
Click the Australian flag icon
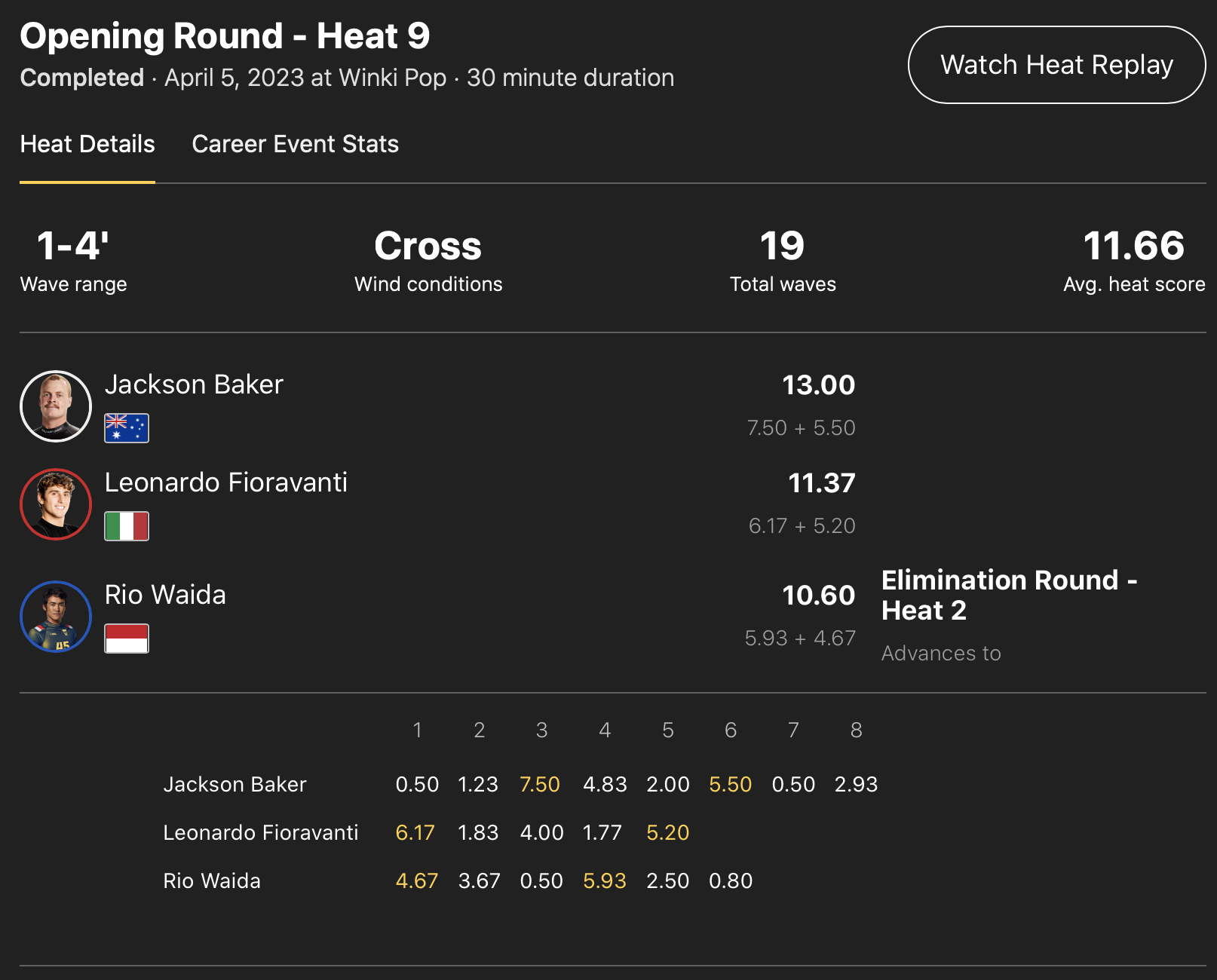[127, 428]
